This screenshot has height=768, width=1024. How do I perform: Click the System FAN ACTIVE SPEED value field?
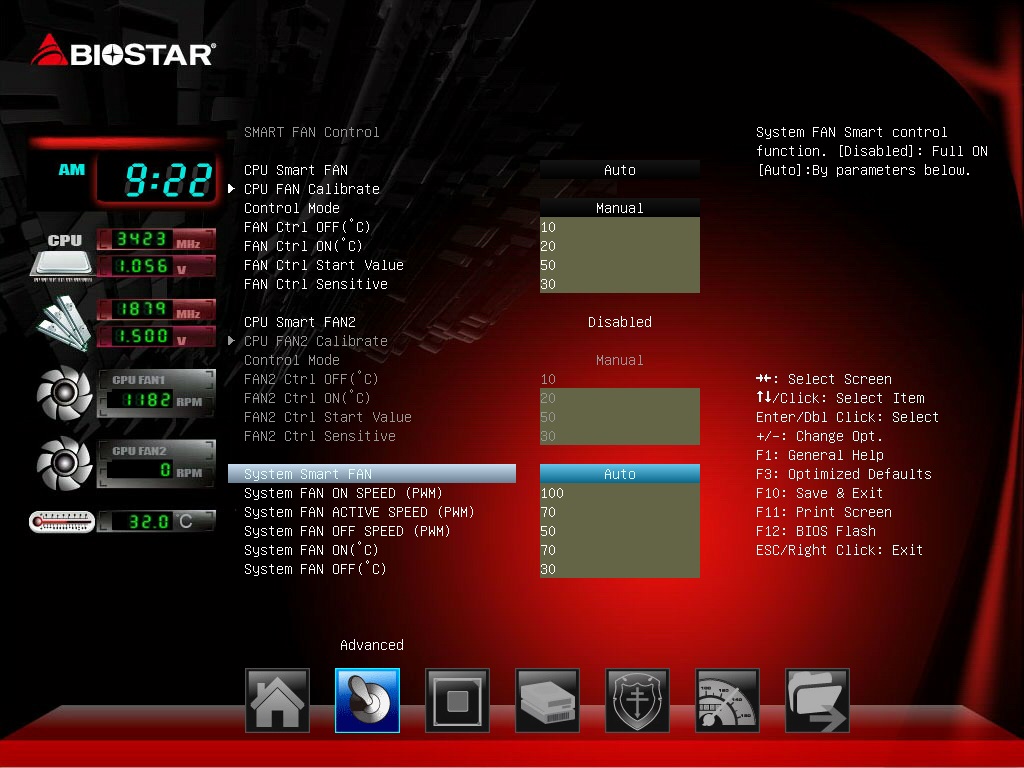click(x=619, y=512)
